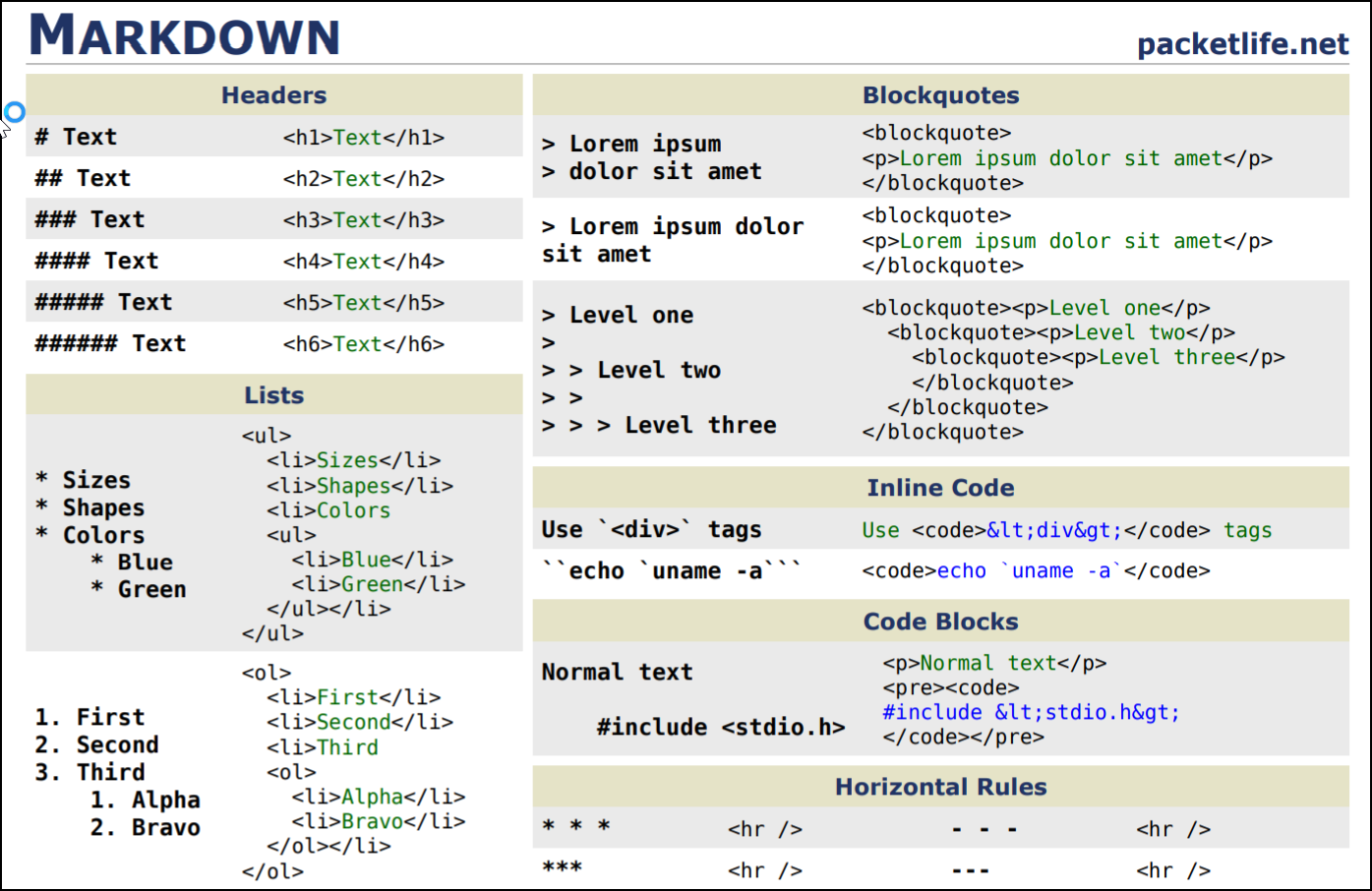Click the MARKDOWN title

pos(185,35)
